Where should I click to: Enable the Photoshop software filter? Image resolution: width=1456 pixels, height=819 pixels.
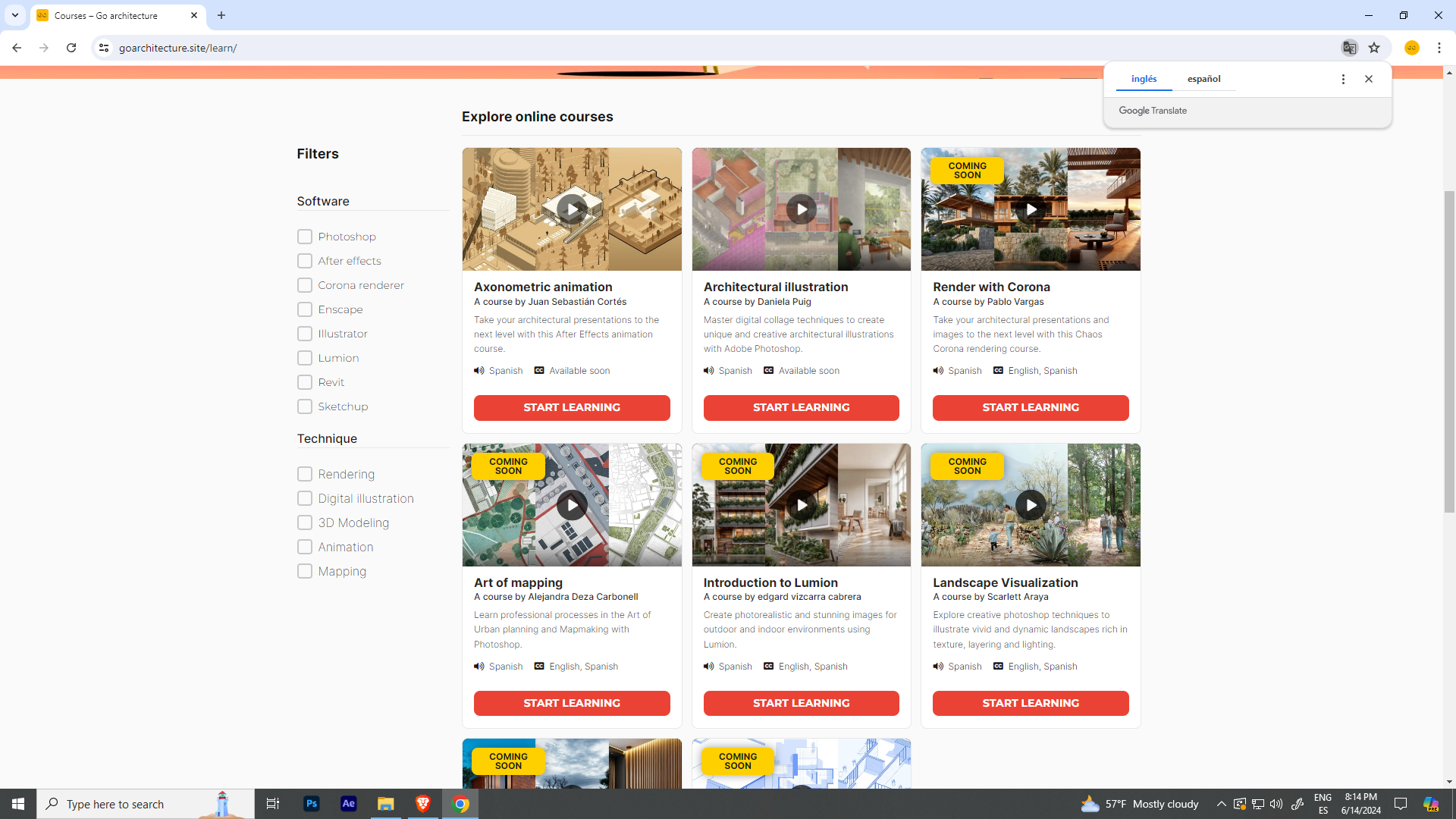tap(305, 237)
